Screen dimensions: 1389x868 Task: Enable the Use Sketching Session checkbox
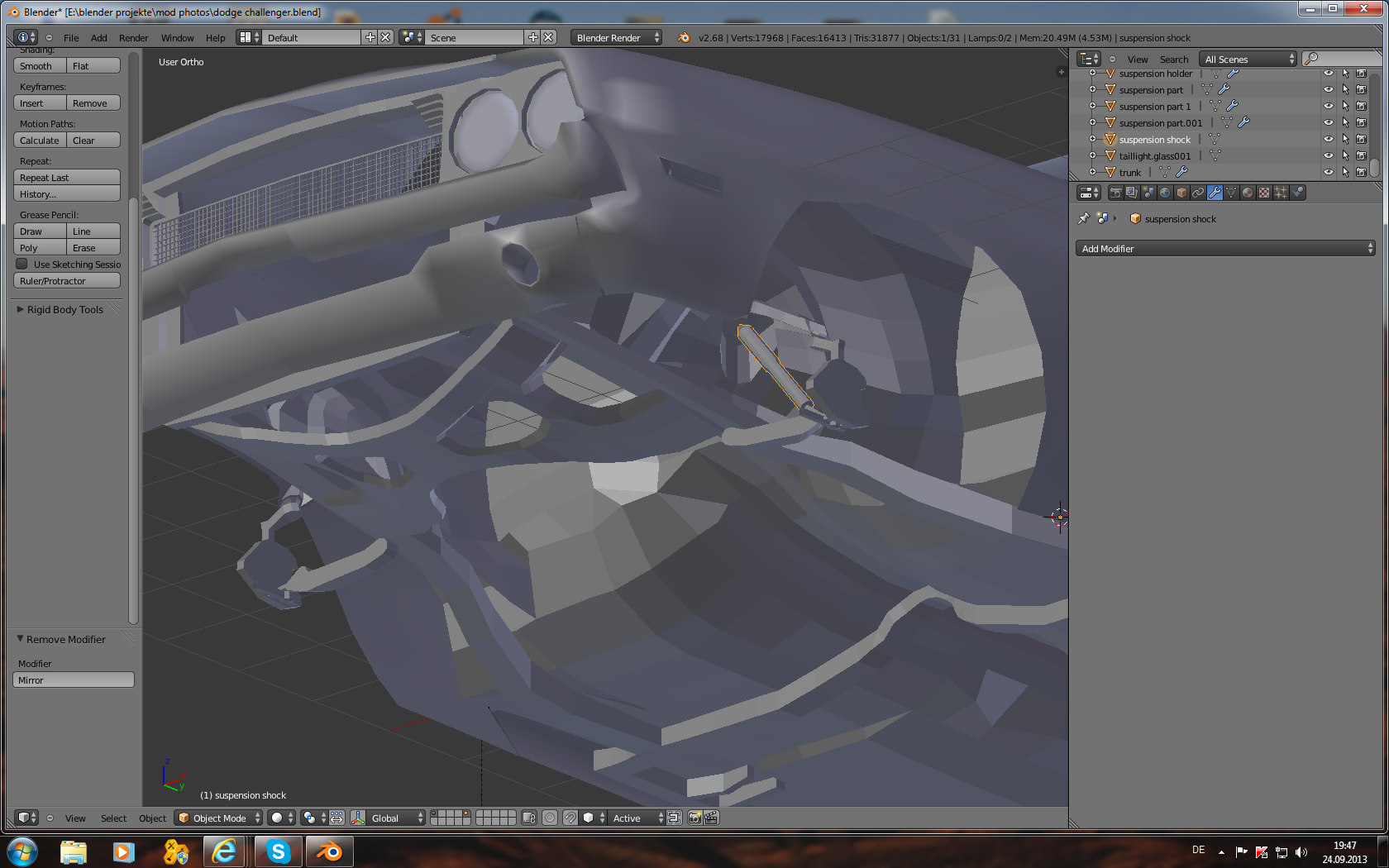point(22,265)
